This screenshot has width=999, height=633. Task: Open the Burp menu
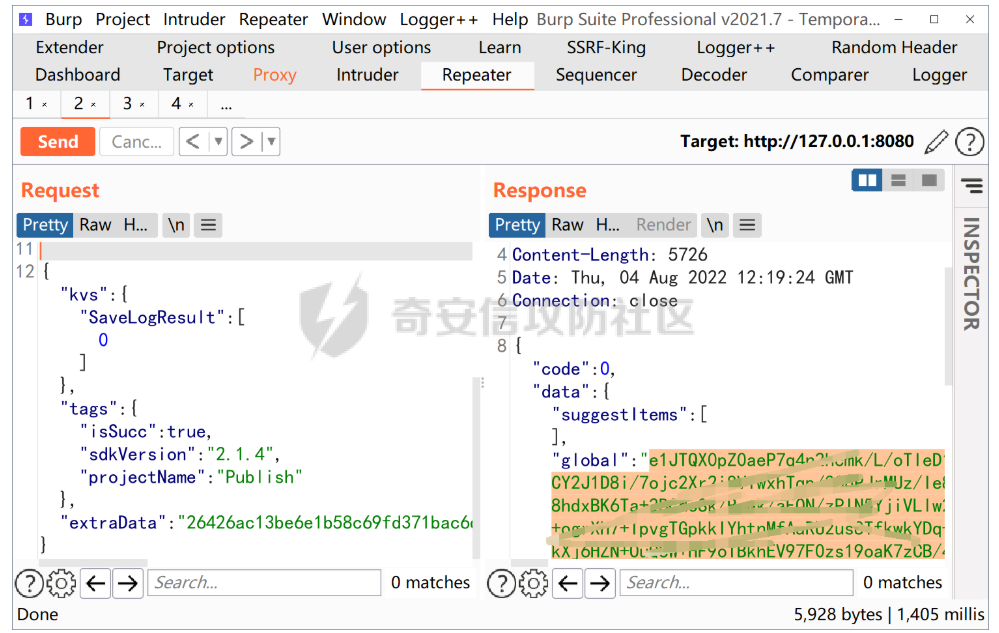[64, 20]
